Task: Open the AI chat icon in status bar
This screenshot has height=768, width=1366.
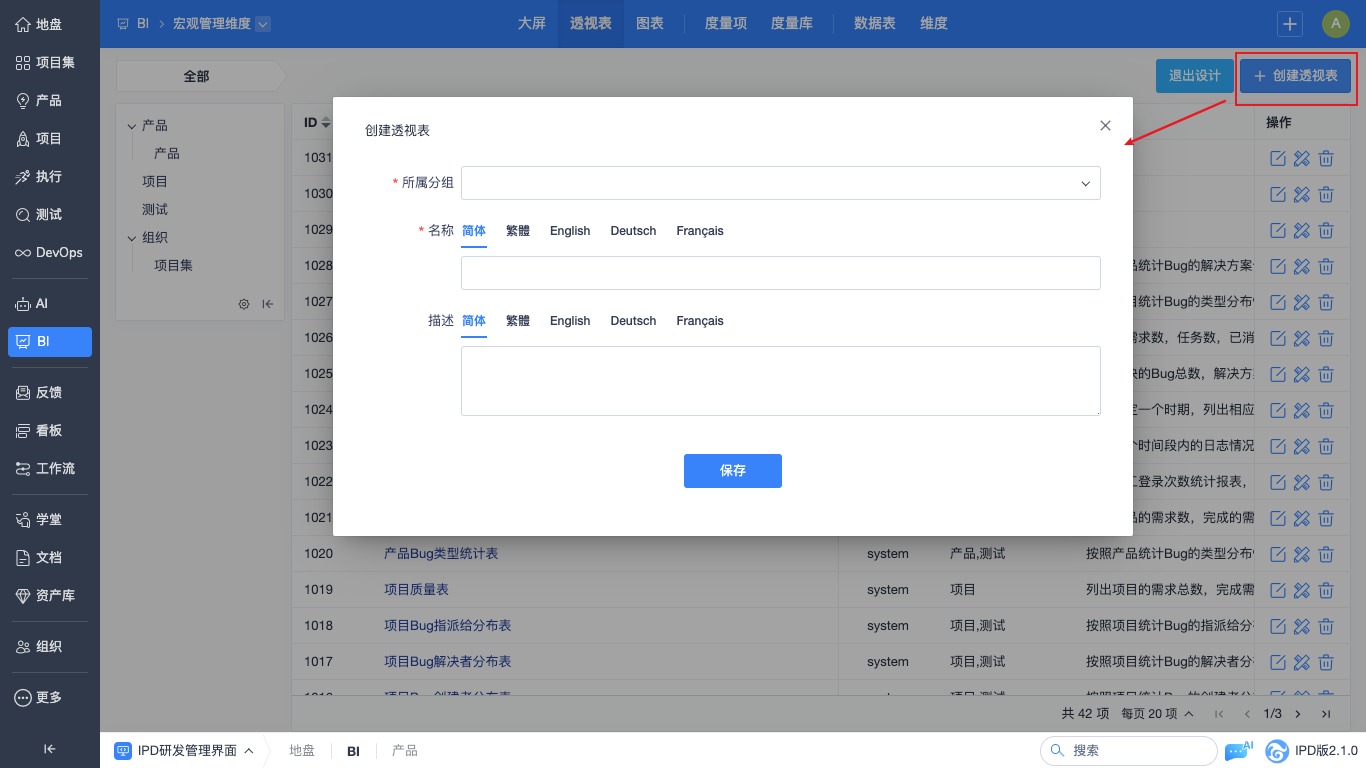Action: click(1237, 750)
